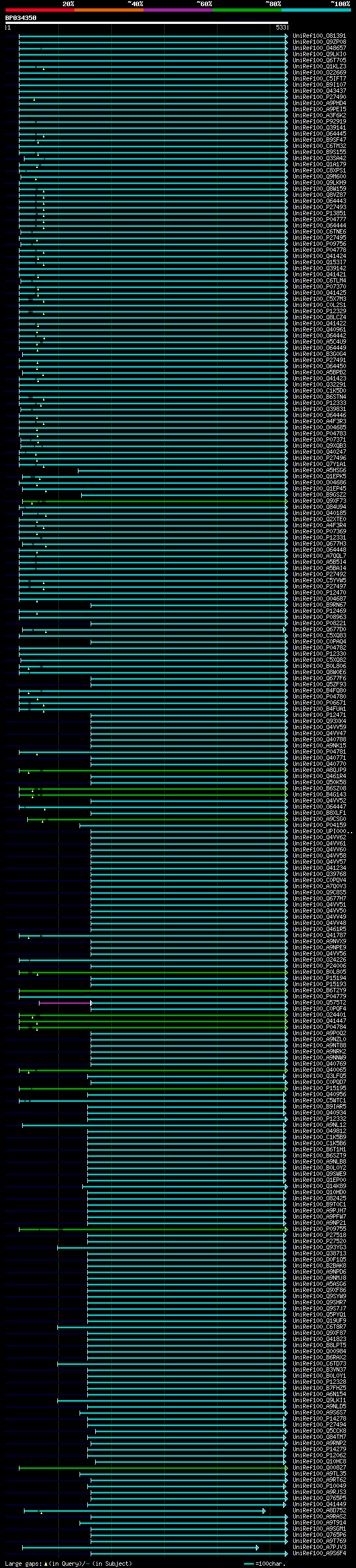Click the UniRef100_Q41424 label
356x1568 pixels.
click(319, 256)
